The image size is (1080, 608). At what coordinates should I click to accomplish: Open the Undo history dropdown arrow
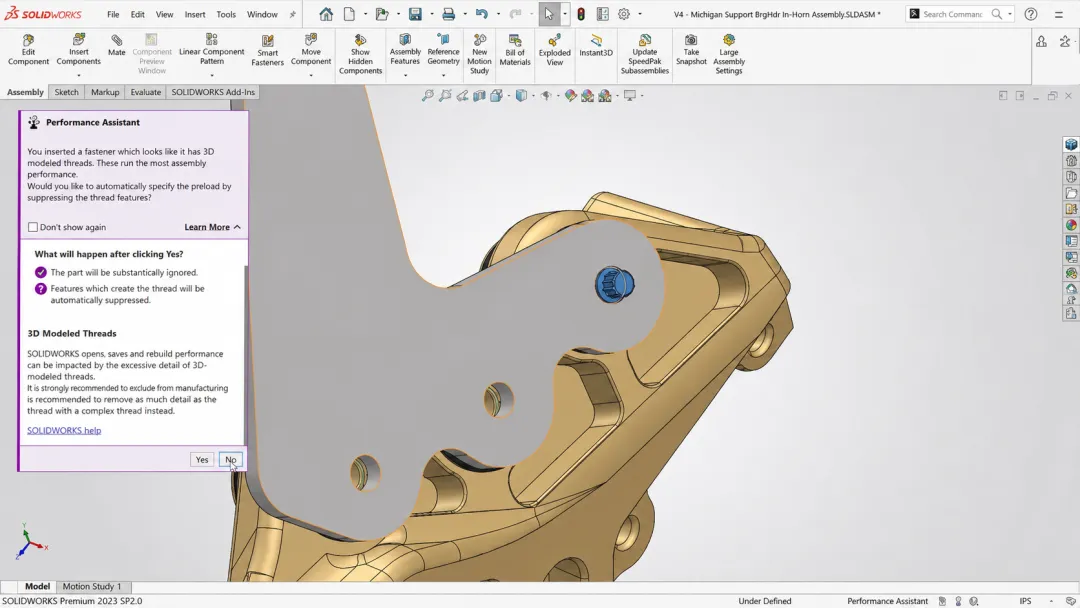(498, 14)
